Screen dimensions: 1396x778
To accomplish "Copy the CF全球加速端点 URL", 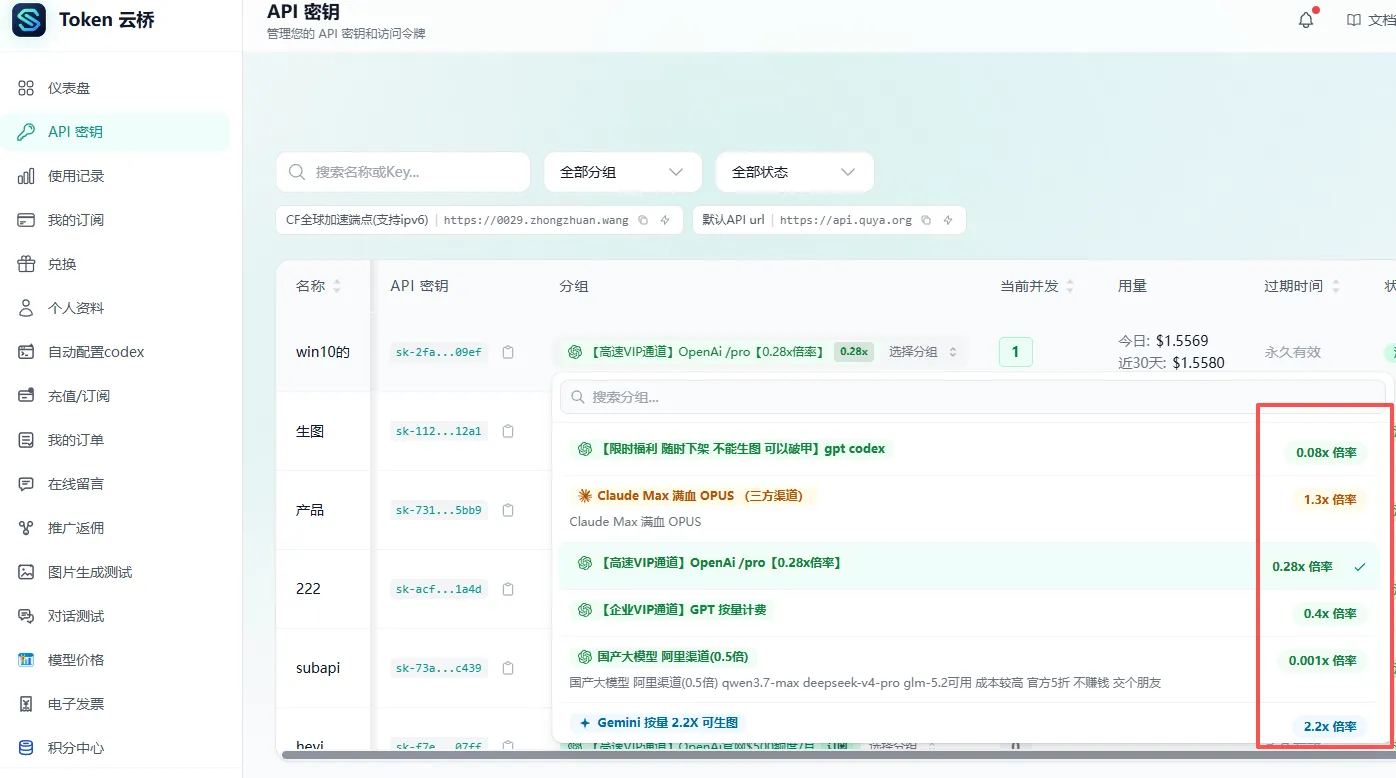I will (x=643, y=220).
